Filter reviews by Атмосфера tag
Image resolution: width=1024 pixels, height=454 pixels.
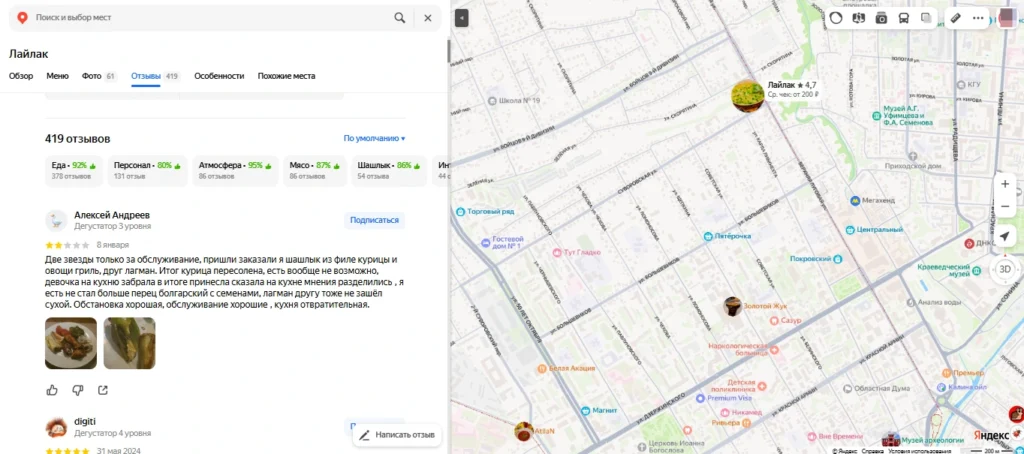[x=235, y=170]
